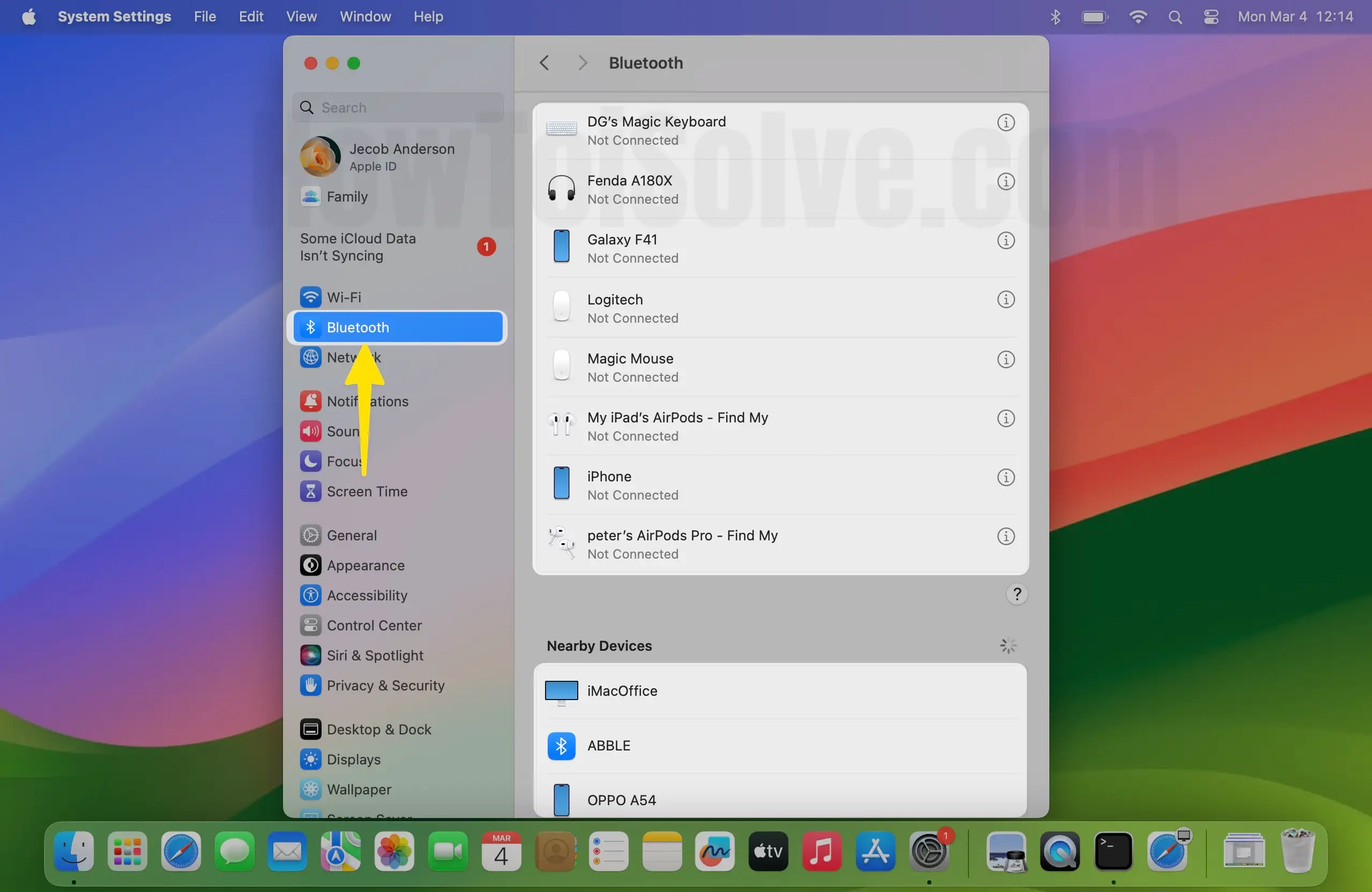
Task: Go forward with the right chevron
Action: click(582, 63)
